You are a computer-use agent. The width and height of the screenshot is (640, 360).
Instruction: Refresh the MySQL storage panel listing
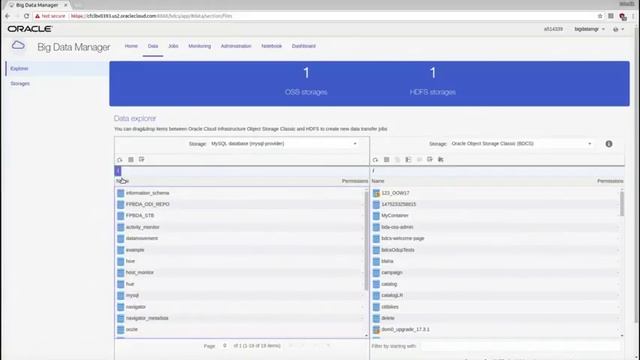click(120, 160)
